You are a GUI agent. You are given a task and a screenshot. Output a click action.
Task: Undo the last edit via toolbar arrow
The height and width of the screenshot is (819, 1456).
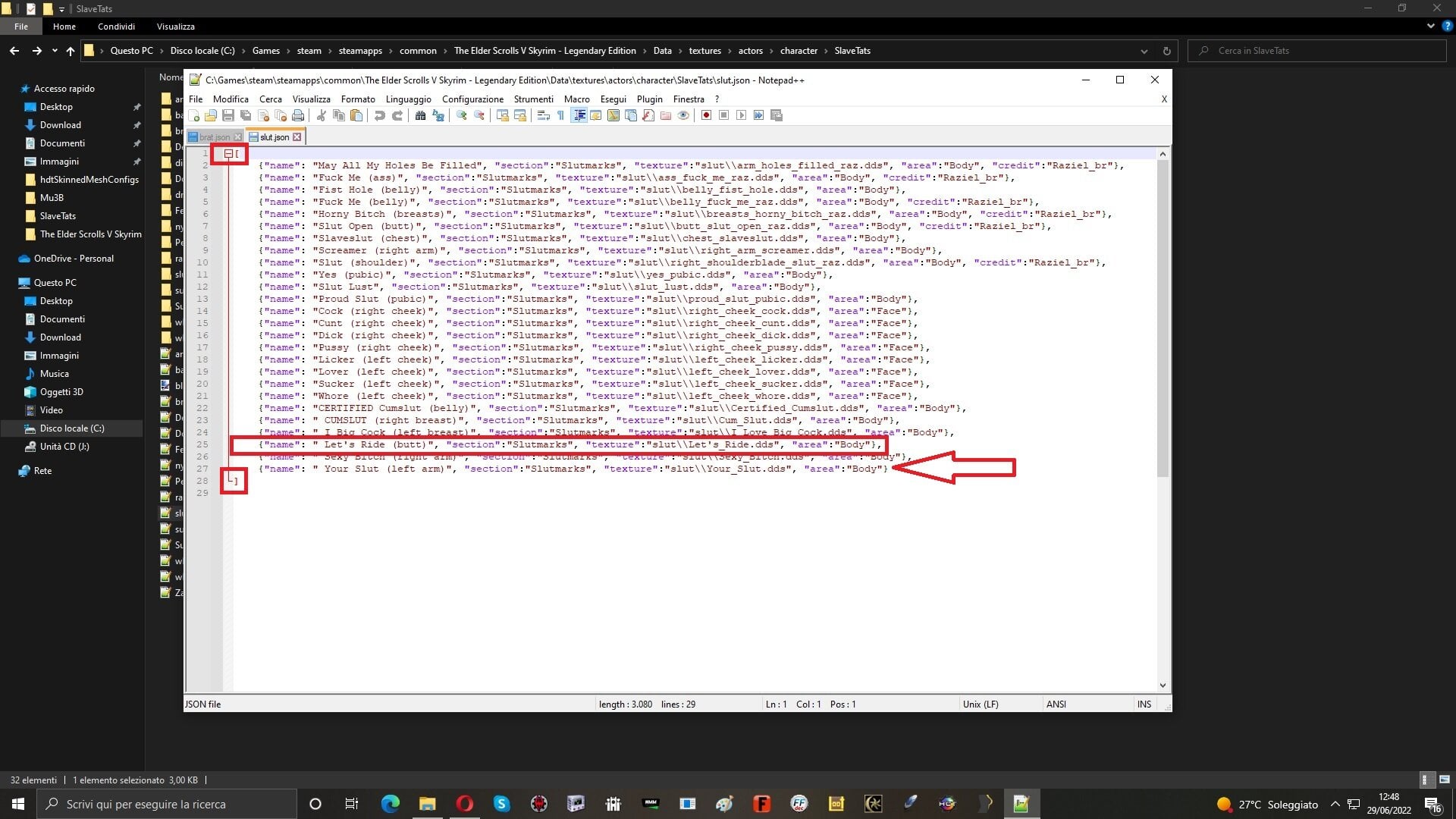[379, 115]
